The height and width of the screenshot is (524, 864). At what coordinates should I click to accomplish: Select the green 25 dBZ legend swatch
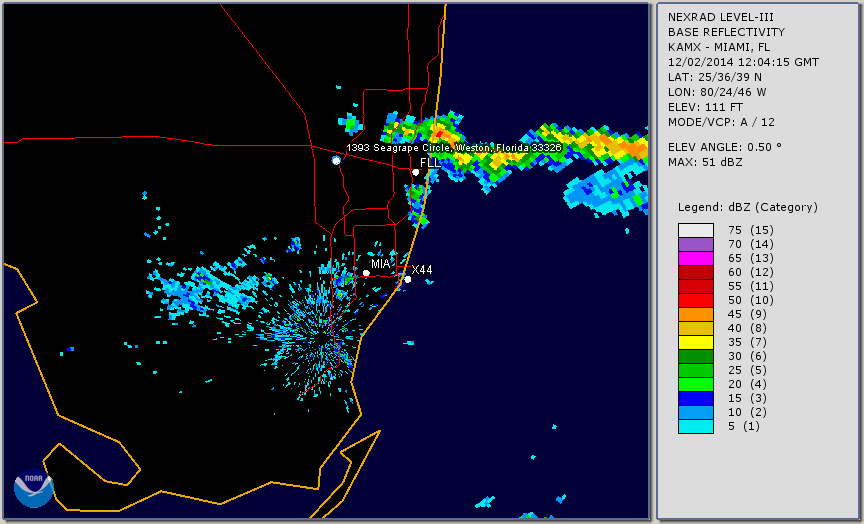tap(696, 370)
